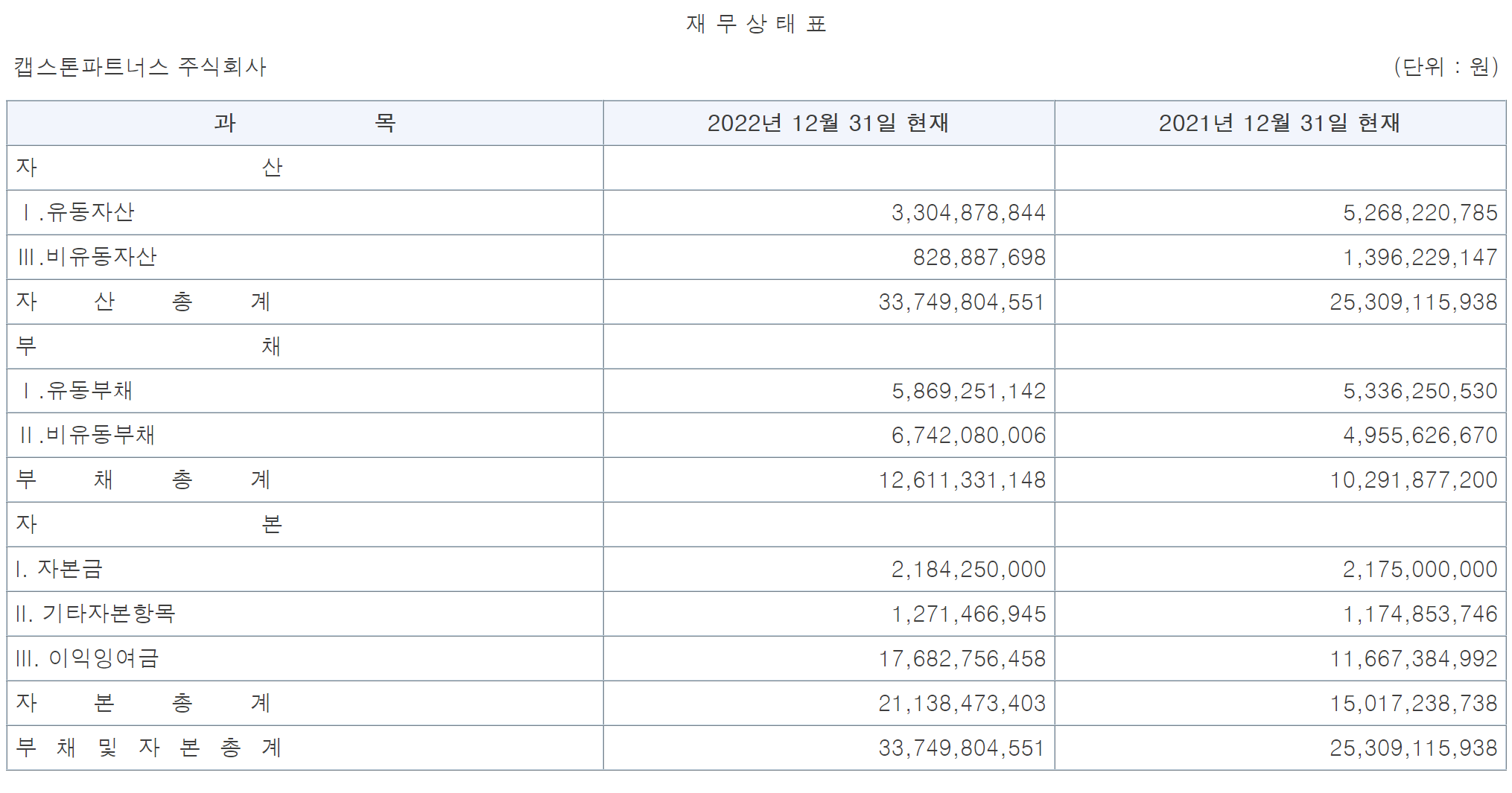The width and height of the screenshot is (1512, 793).
Task: Select value 12,611,331,148
Action: click(x=962, y=480)
